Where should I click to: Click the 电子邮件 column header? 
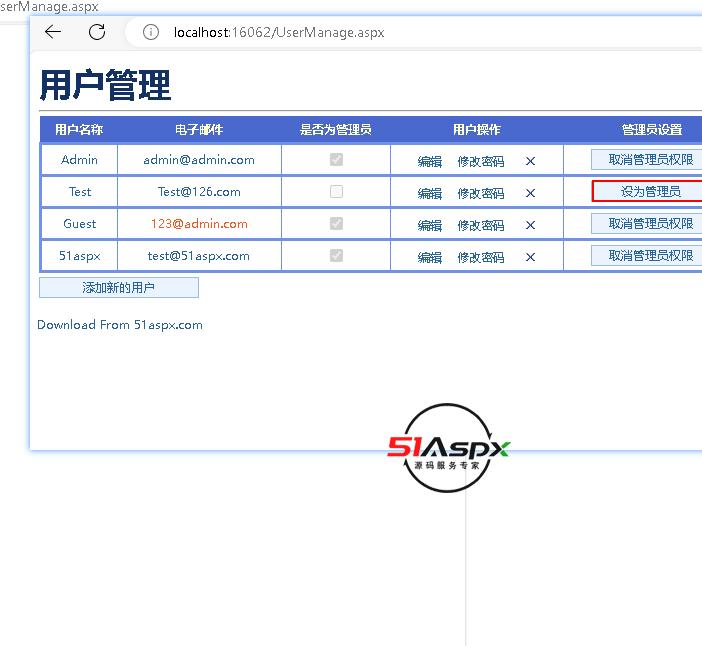199,130
